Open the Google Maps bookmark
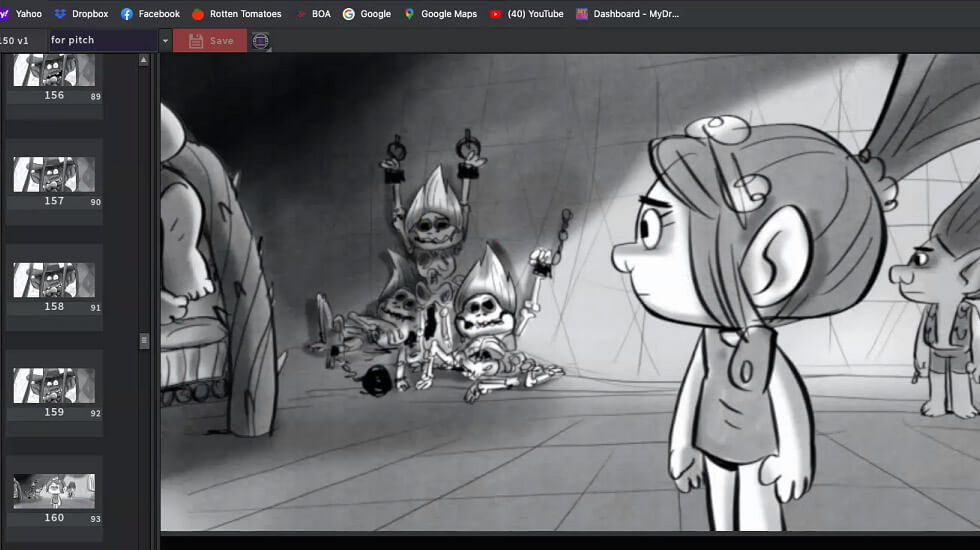980x550 pixels. click(440, 14)
